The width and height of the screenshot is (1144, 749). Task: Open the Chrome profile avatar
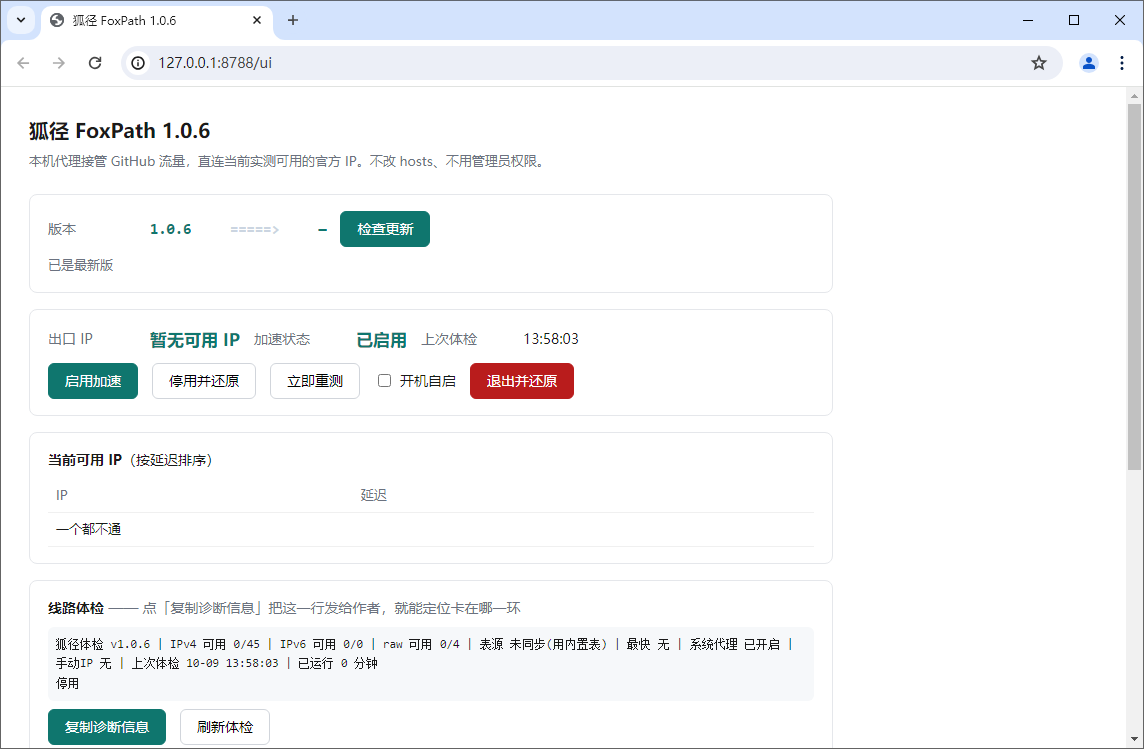(x=1089, y=63)
